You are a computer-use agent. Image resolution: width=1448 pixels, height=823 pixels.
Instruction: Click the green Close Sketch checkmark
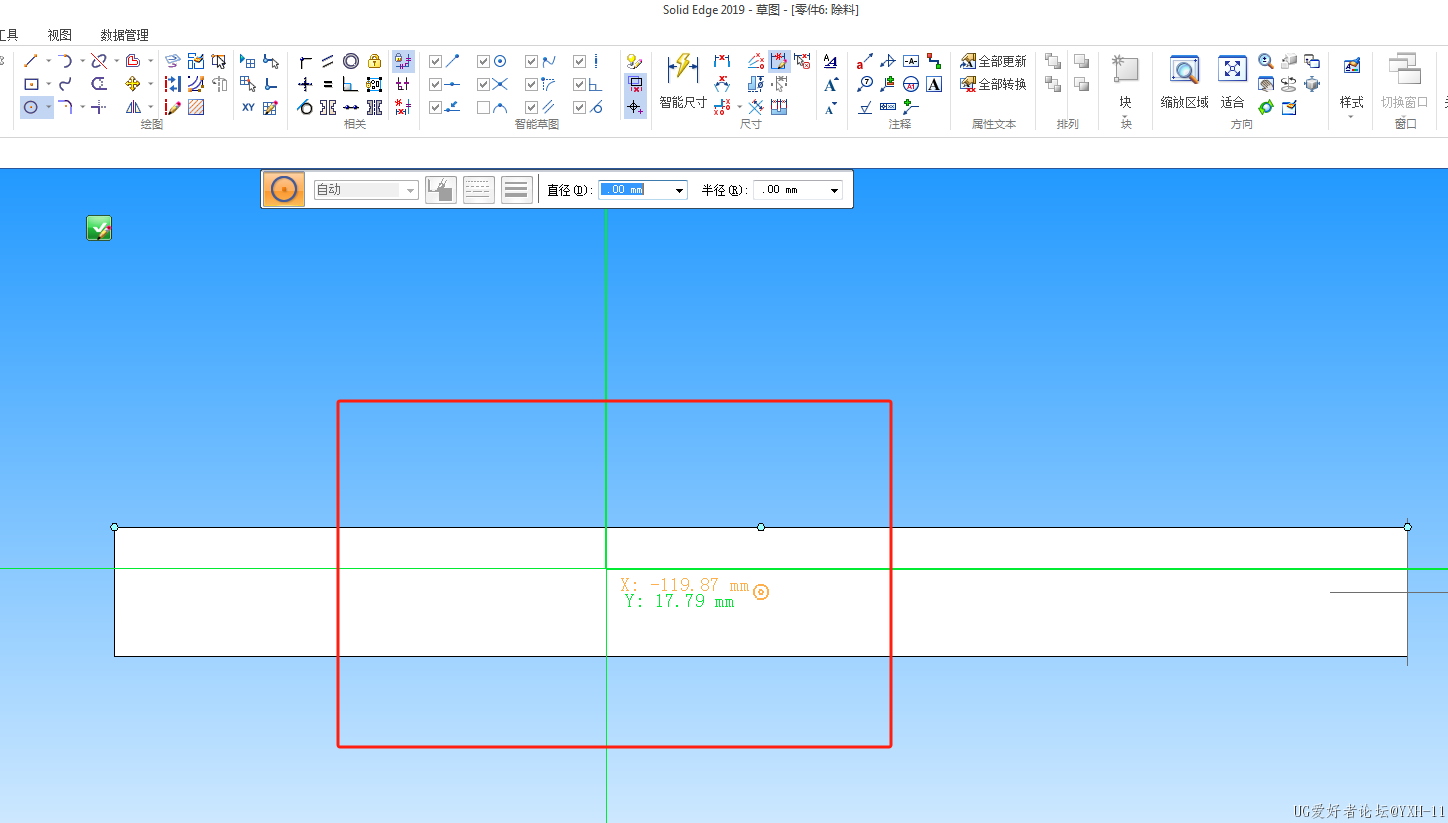[99, 228]
